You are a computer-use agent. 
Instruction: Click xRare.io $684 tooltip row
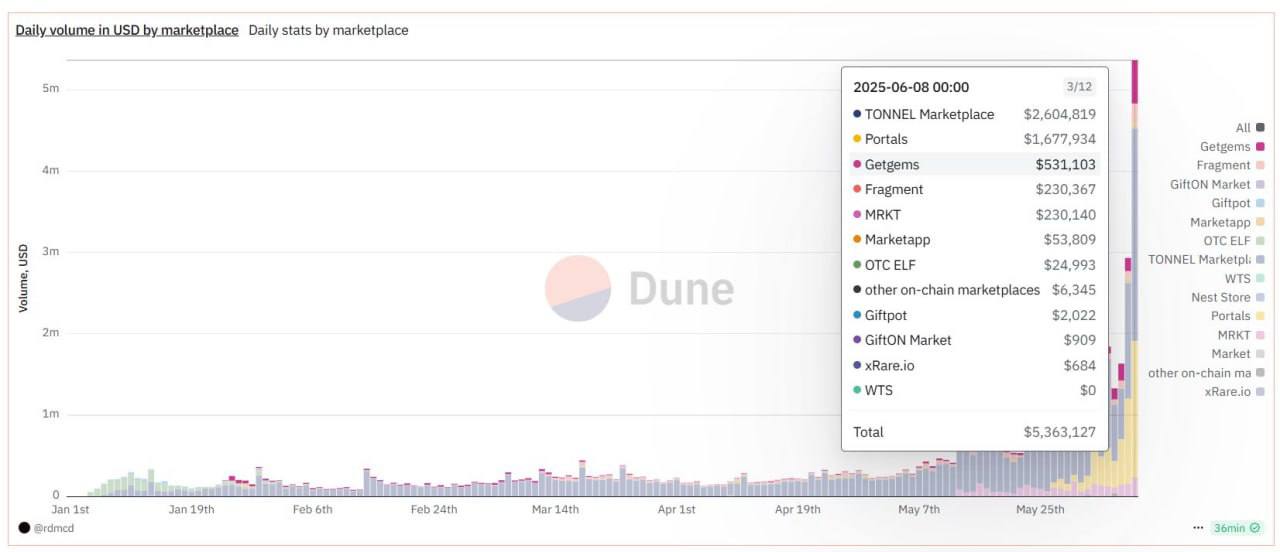coord(974,365)
